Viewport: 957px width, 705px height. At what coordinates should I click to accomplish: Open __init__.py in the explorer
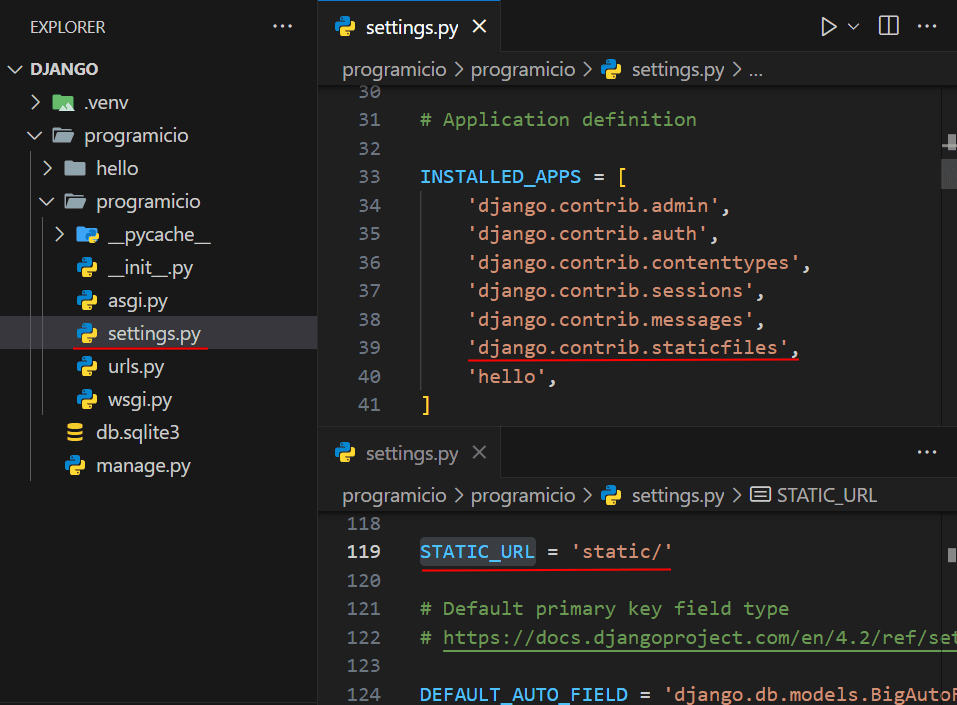150,267
